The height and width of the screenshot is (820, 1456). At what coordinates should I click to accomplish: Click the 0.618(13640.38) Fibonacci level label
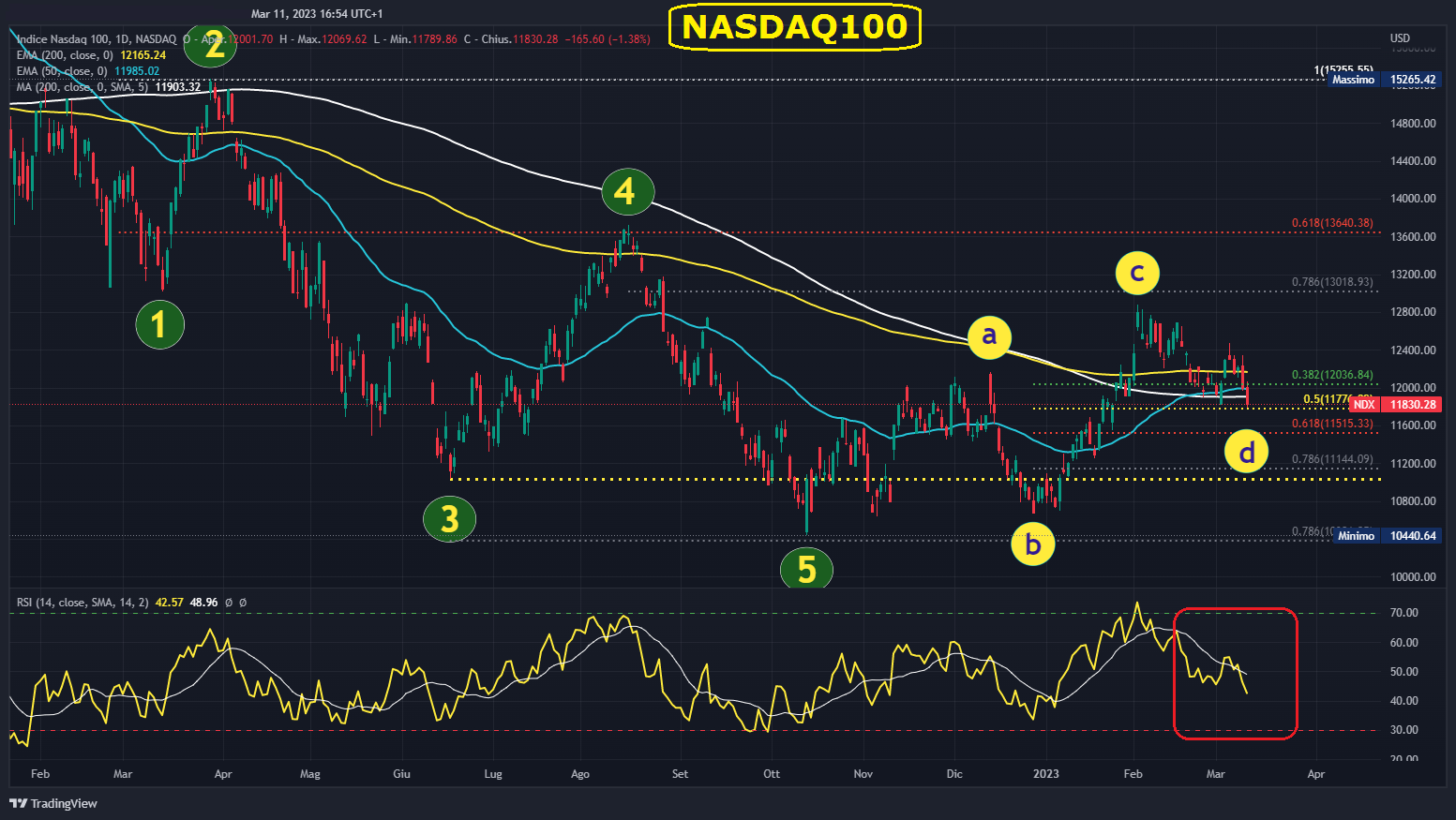pyautogui.click(x=1332, y=223)
